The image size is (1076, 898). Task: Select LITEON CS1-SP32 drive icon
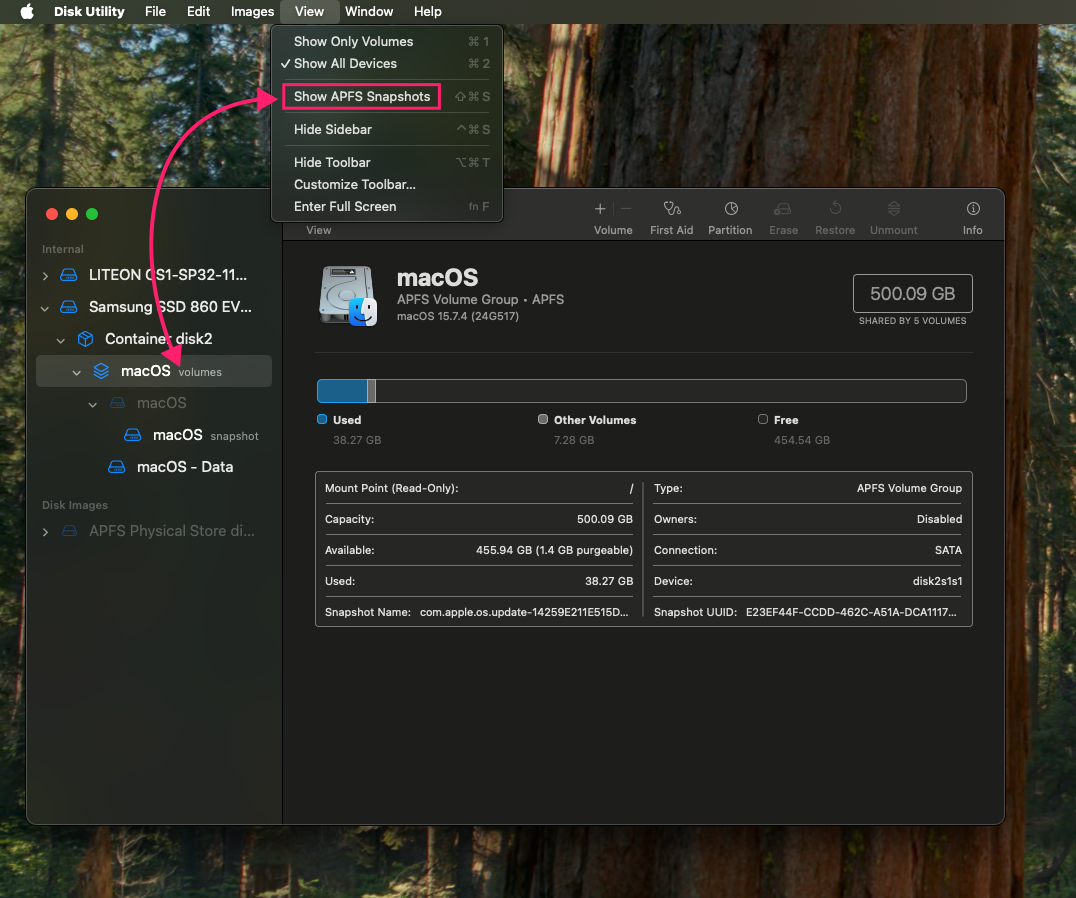click(x=69, y=275)
